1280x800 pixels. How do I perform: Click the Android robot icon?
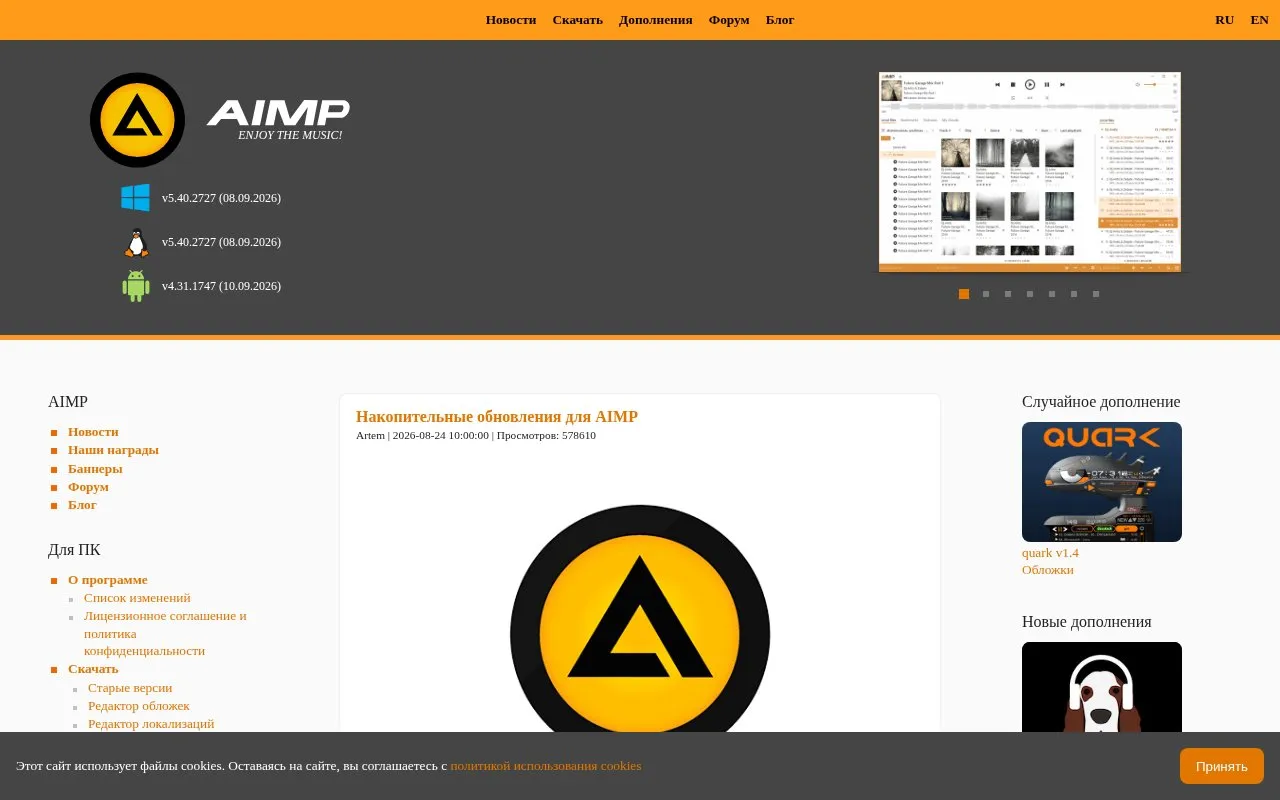pyautogui.click(x=136, y=286)
